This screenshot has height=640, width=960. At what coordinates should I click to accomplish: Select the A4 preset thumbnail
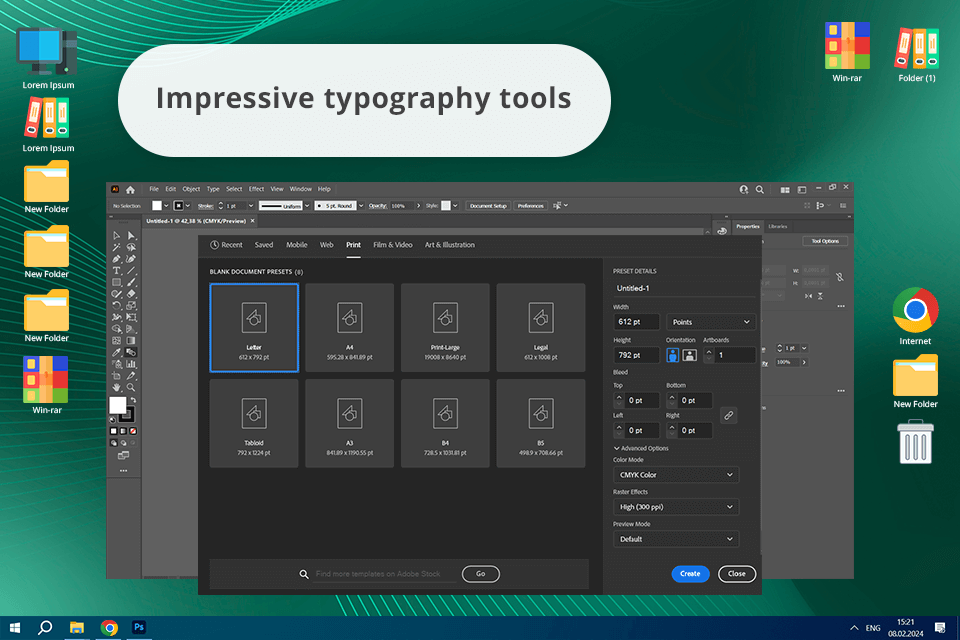pyautogui.click(x=350, y=328)
